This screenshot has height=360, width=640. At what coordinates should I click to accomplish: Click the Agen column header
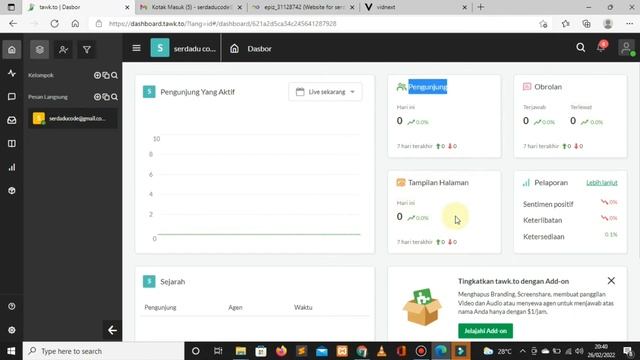click(235, 307)
